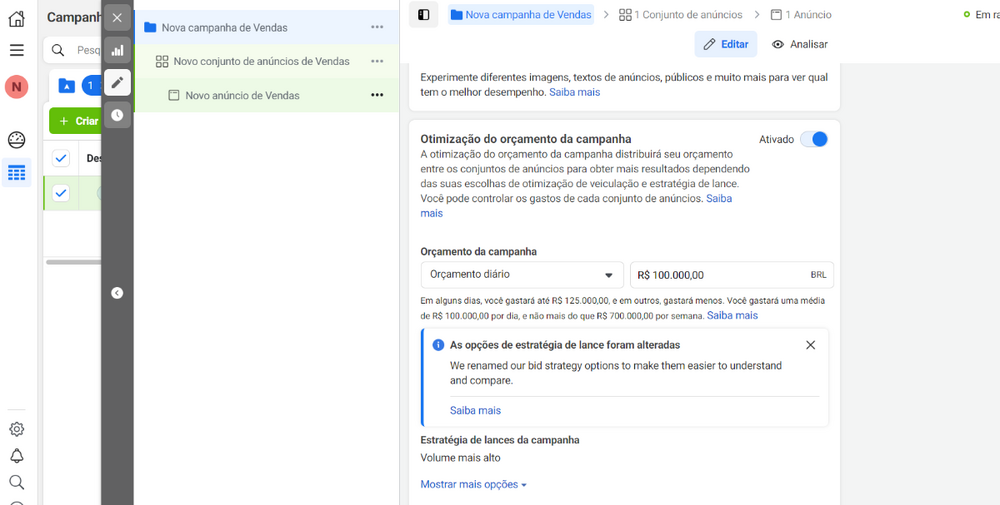Uncheck the selected campaign row checkbox
This screenshot has height=505, width=1000.
(61, 193)
